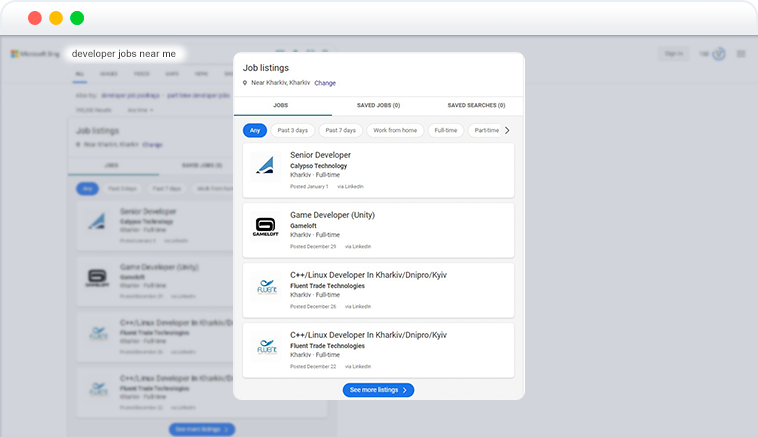Click the Microsoft Bing logo
The image size is (758, 437).
point(35,54)
